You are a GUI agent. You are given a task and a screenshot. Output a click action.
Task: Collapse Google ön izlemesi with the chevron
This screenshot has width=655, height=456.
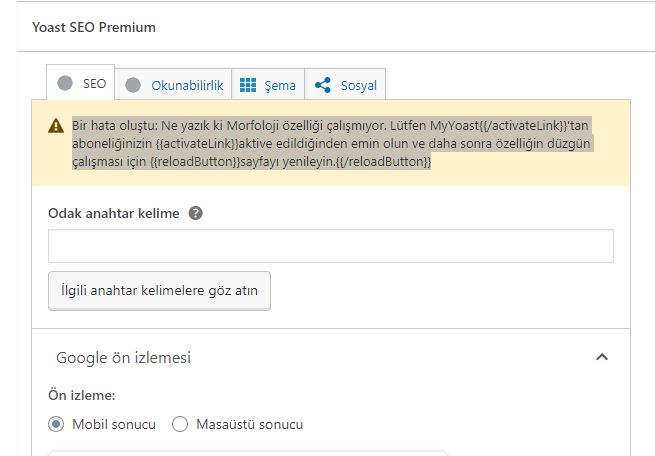[602, 357]
